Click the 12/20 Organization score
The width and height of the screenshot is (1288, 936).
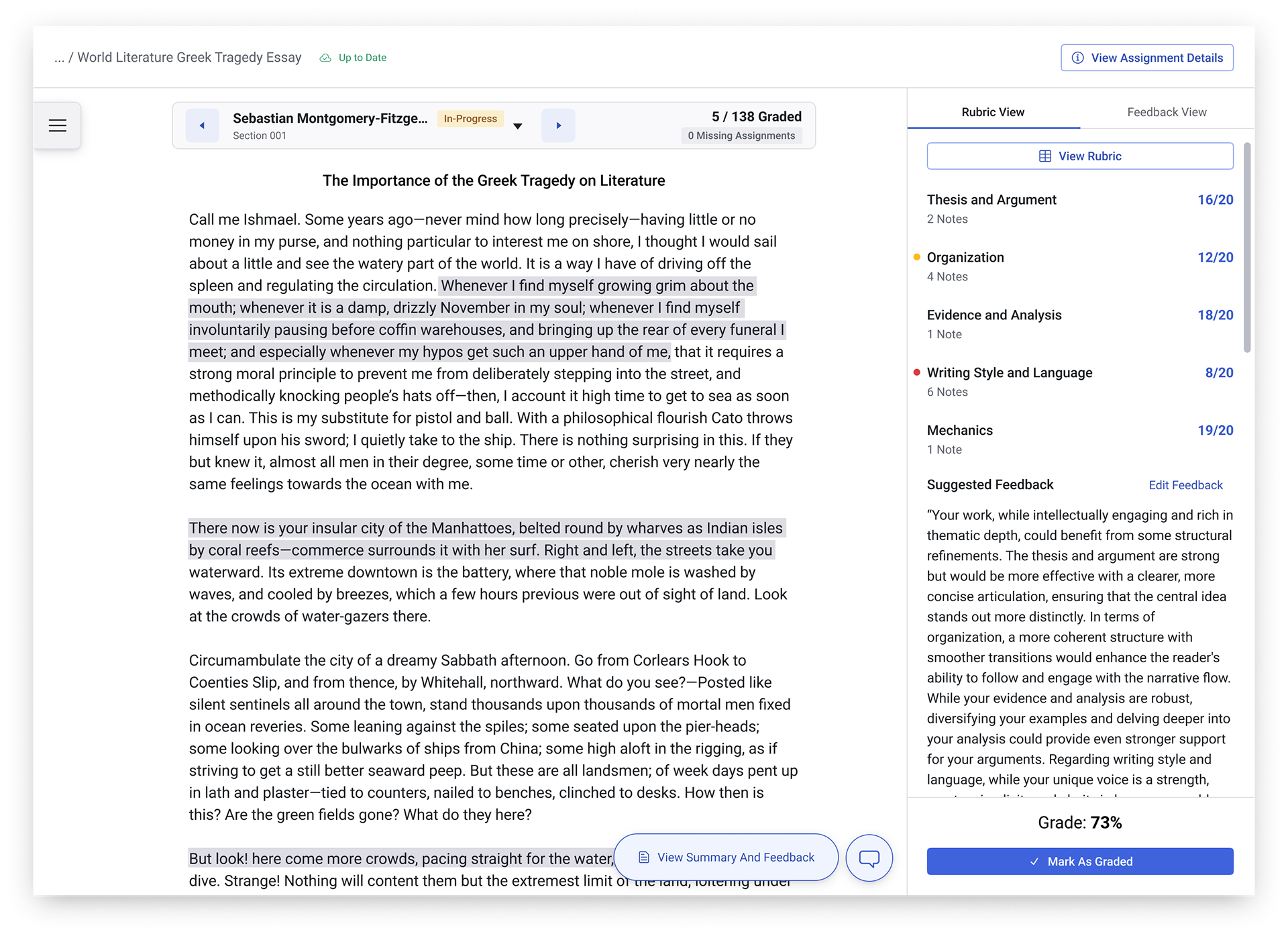(1215, 258)
